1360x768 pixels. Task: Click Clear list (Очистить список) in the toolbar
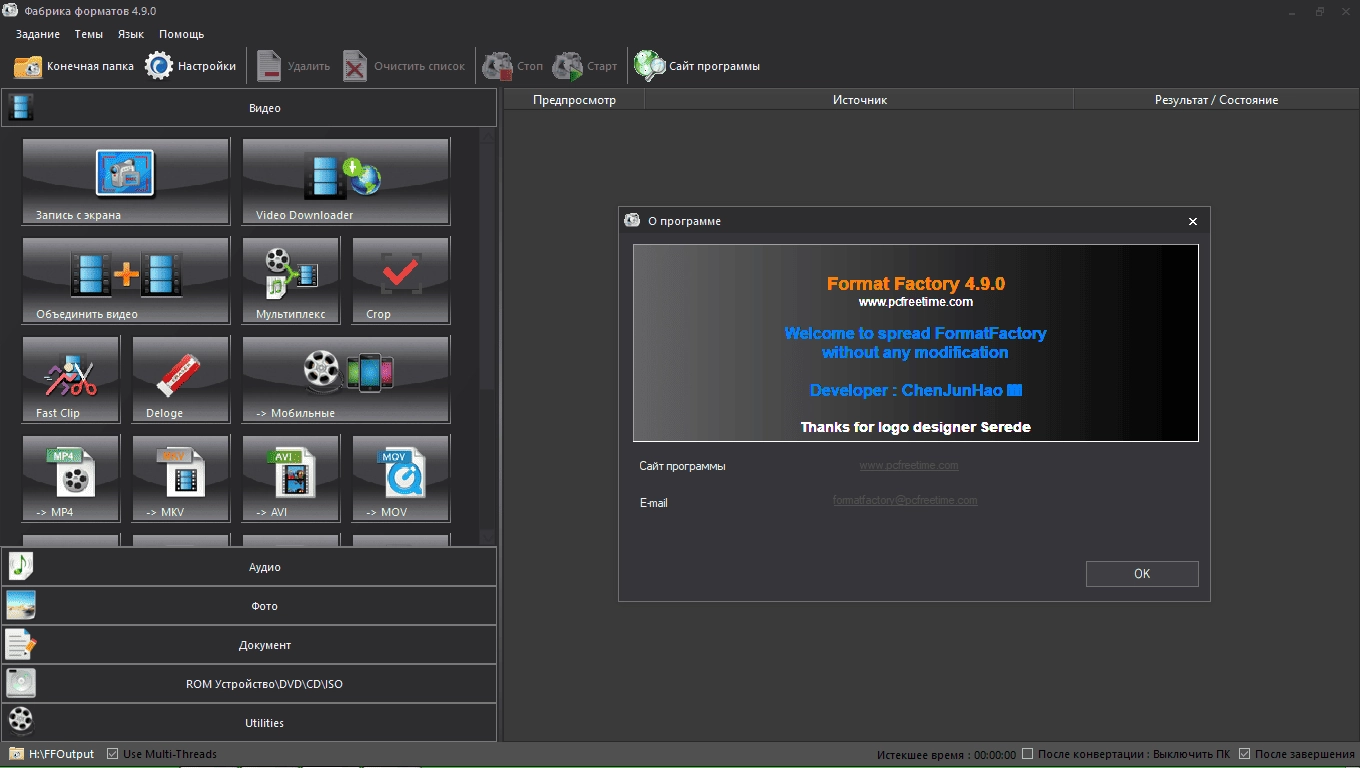404,66
